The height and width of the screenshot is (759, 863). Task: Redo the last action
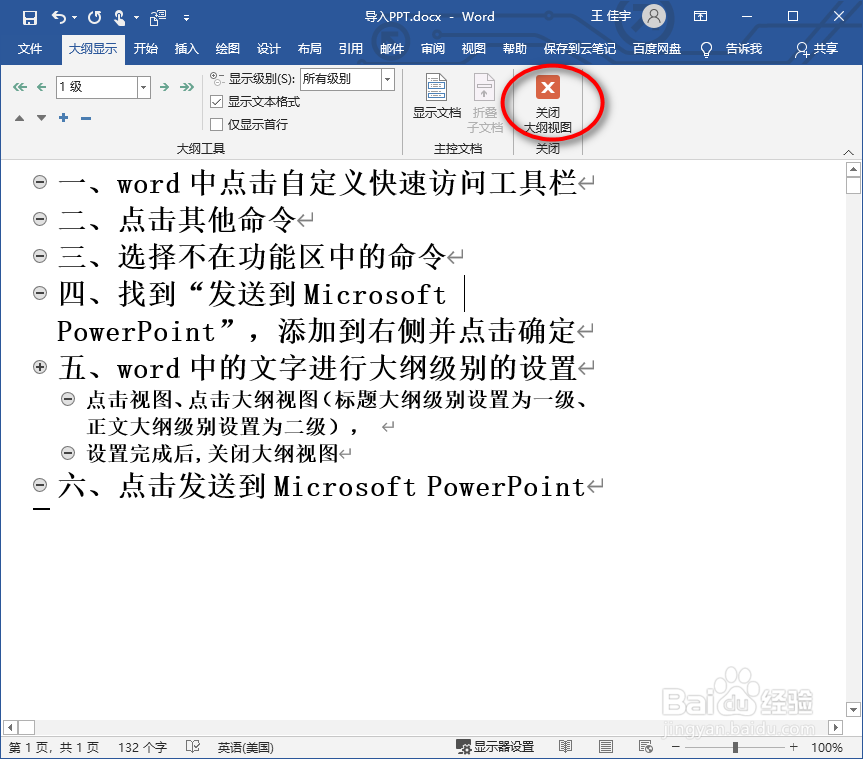95,18
